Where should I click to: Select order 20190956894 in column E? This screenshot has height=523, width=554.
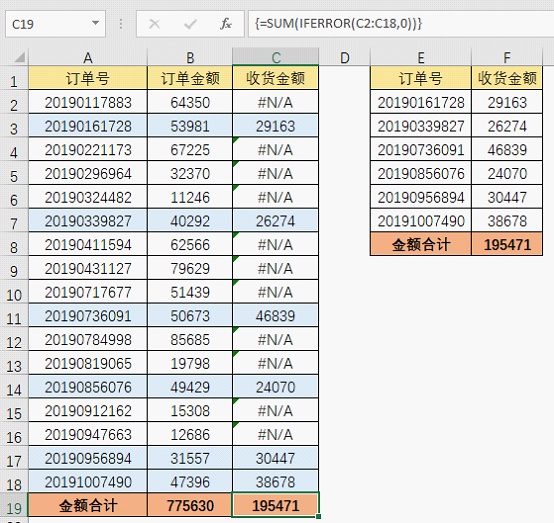pyautogui.click(x=421, y=197)
